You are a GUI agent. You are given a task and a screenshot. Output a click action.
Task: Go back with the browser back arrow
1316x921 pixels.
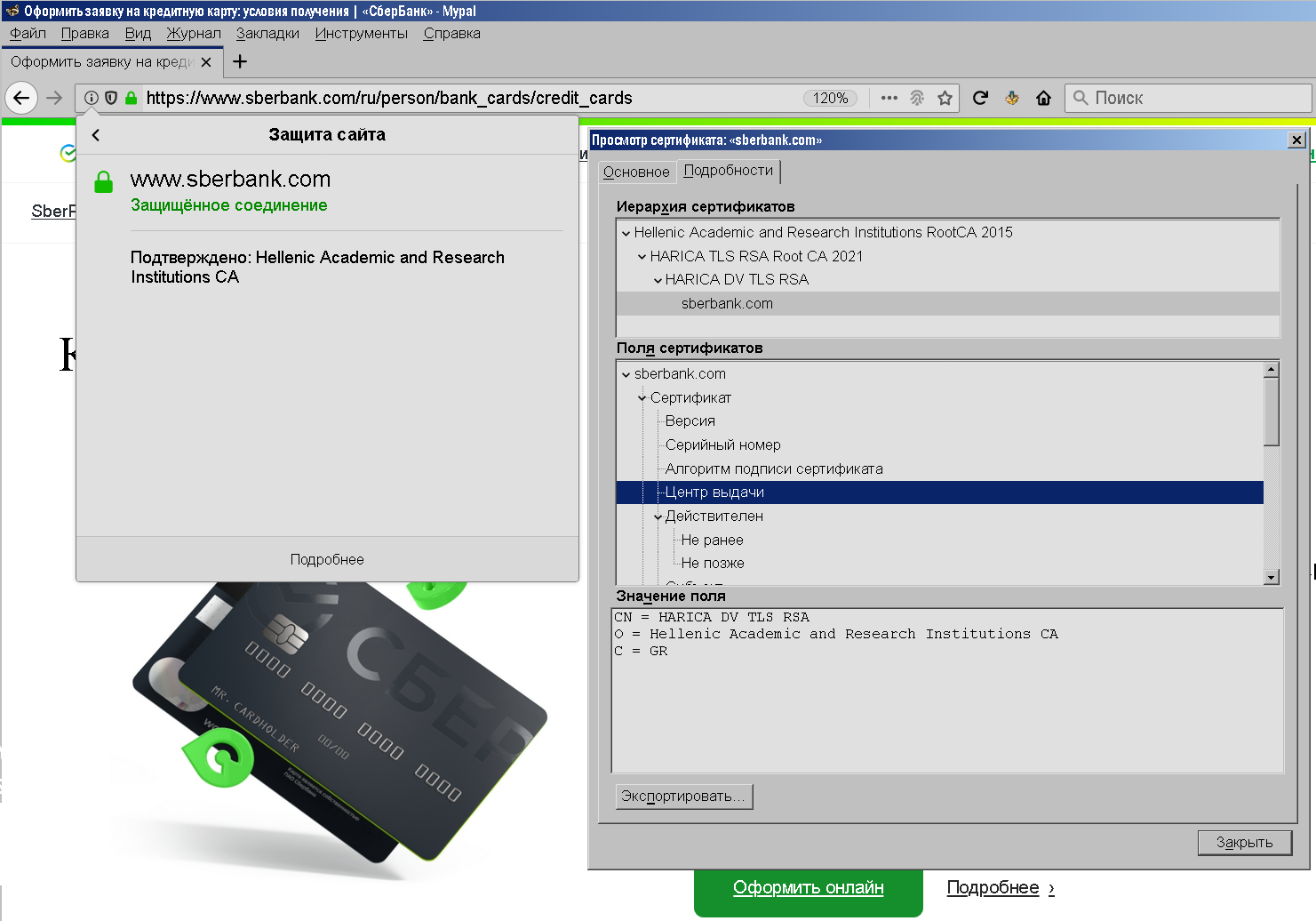(21, 98)
